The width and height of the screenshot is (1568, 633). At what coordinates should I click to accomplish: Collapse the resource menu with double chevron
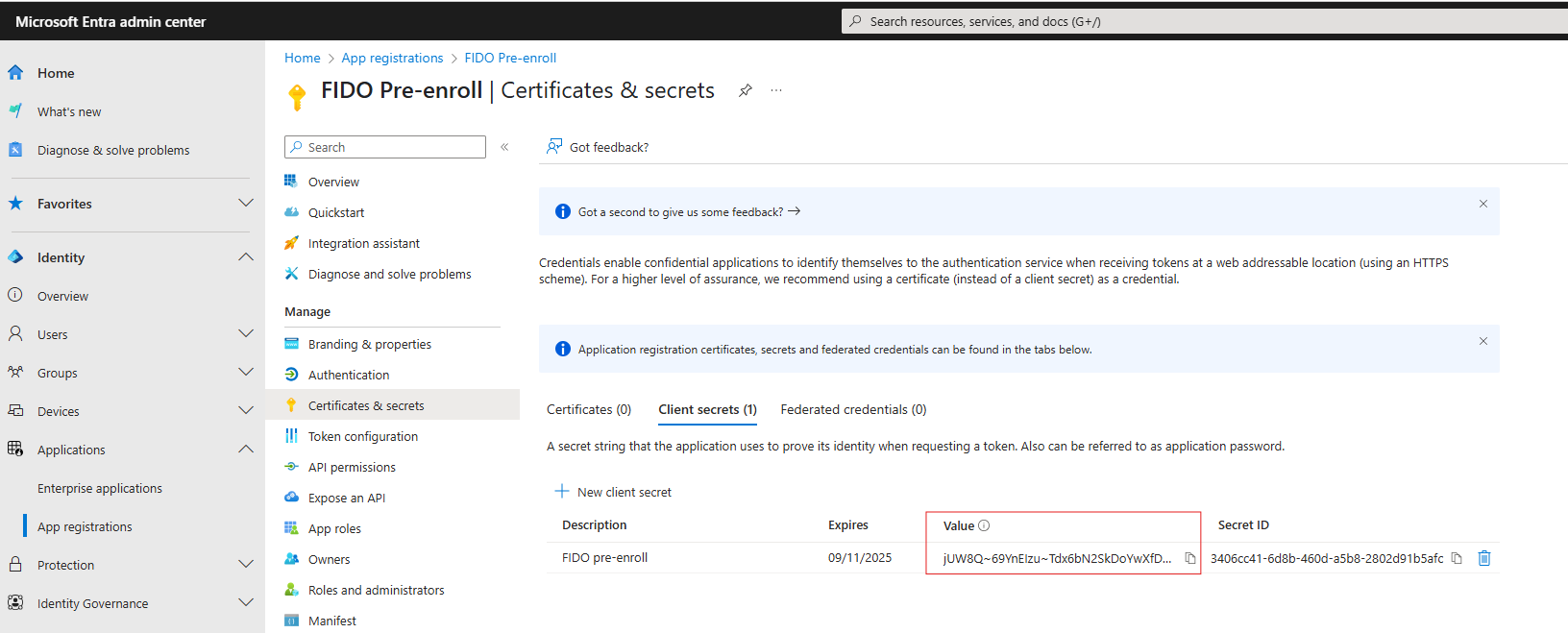click(504, 147)
